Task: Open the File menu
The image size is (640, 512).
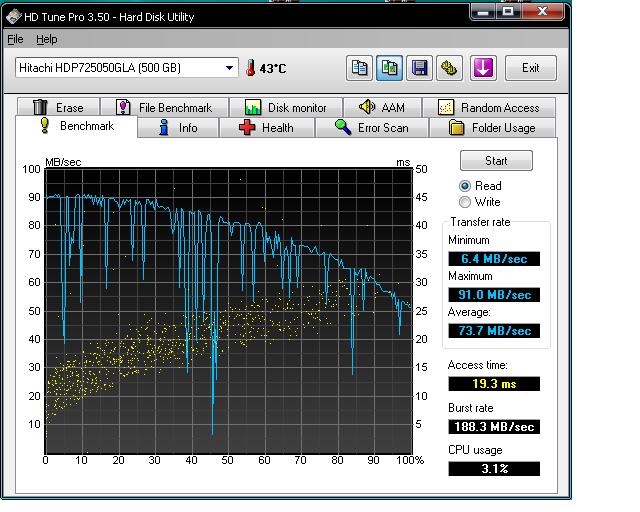Action: click(x=15, y=39)
